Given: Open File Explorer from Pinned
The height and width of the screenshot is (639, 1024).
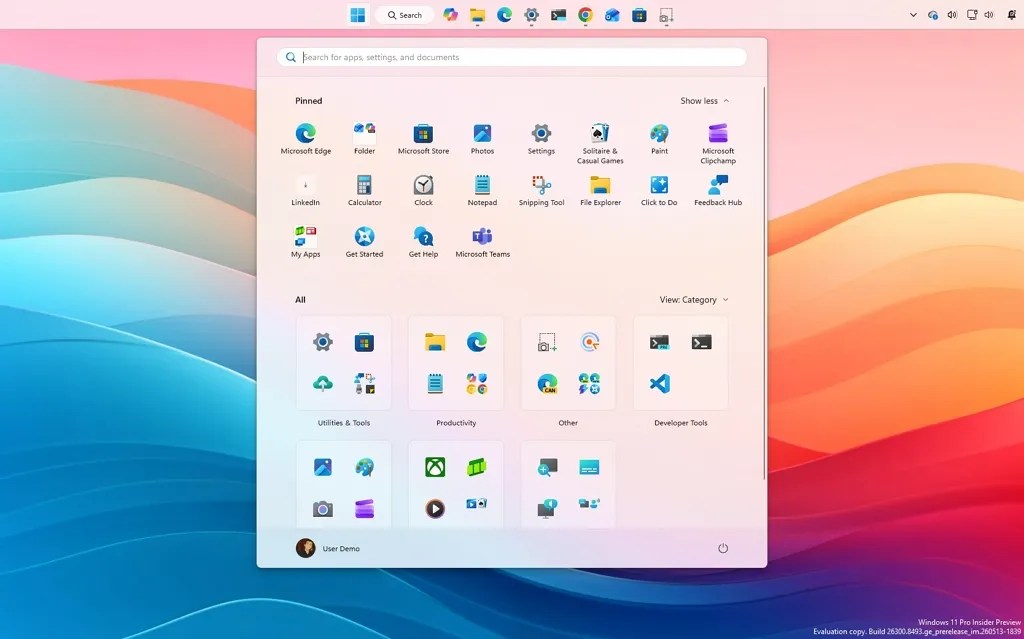Looking at the screenshot, I should (x=600, y=191).
